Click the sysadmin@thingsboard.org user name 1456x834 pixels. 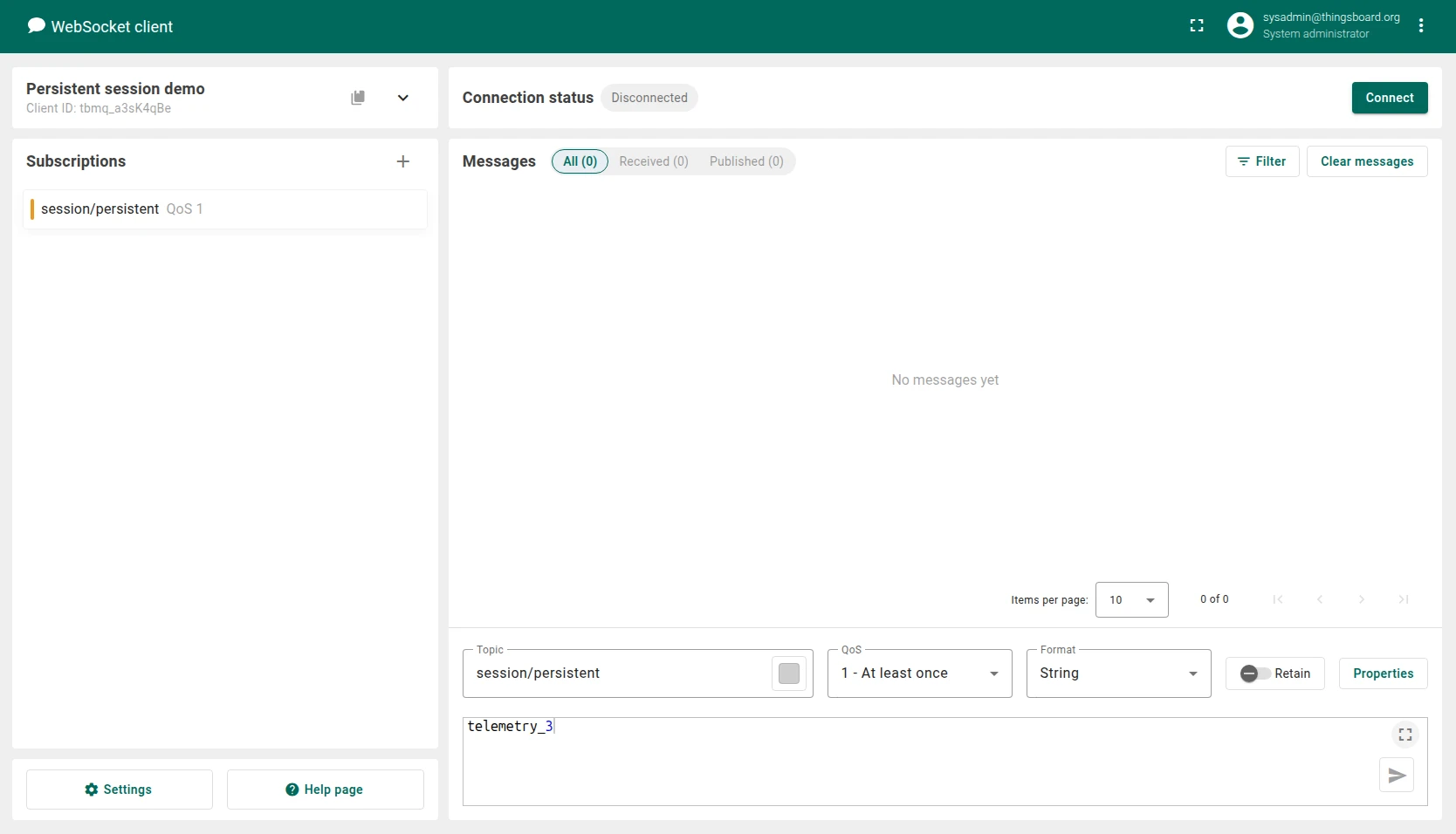point(1331,17)
